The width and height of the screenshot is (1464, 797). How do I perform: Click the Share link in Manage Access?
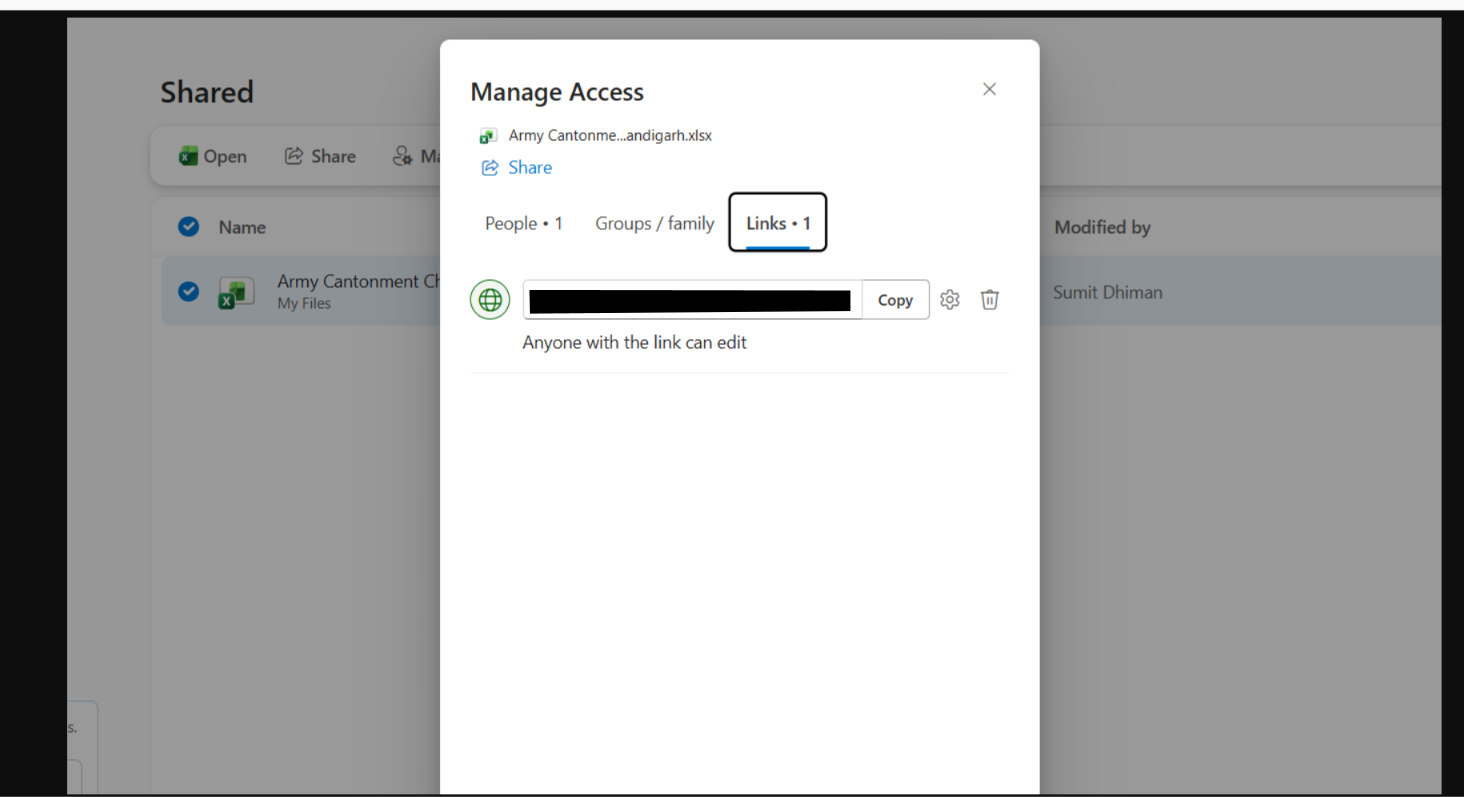(517, 167)
